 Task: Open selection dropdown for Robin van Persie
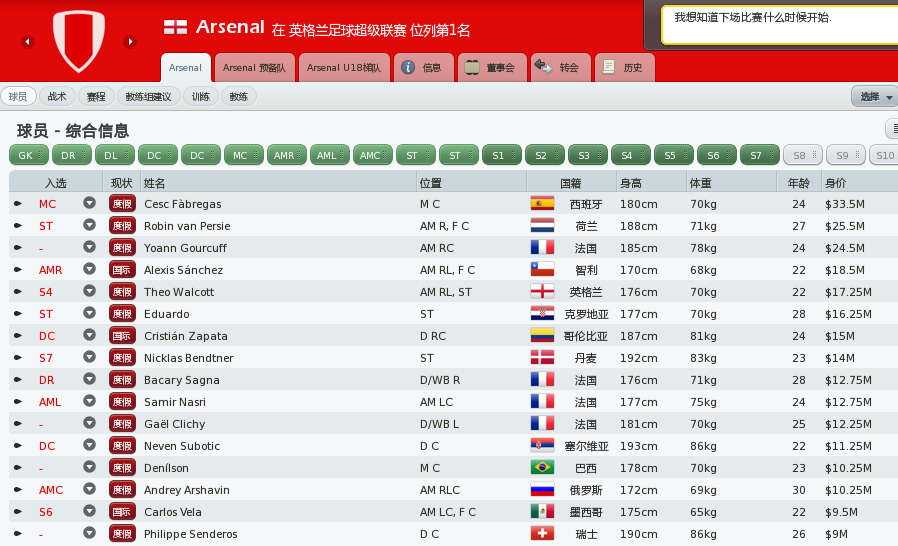click(x=89, y=225)
